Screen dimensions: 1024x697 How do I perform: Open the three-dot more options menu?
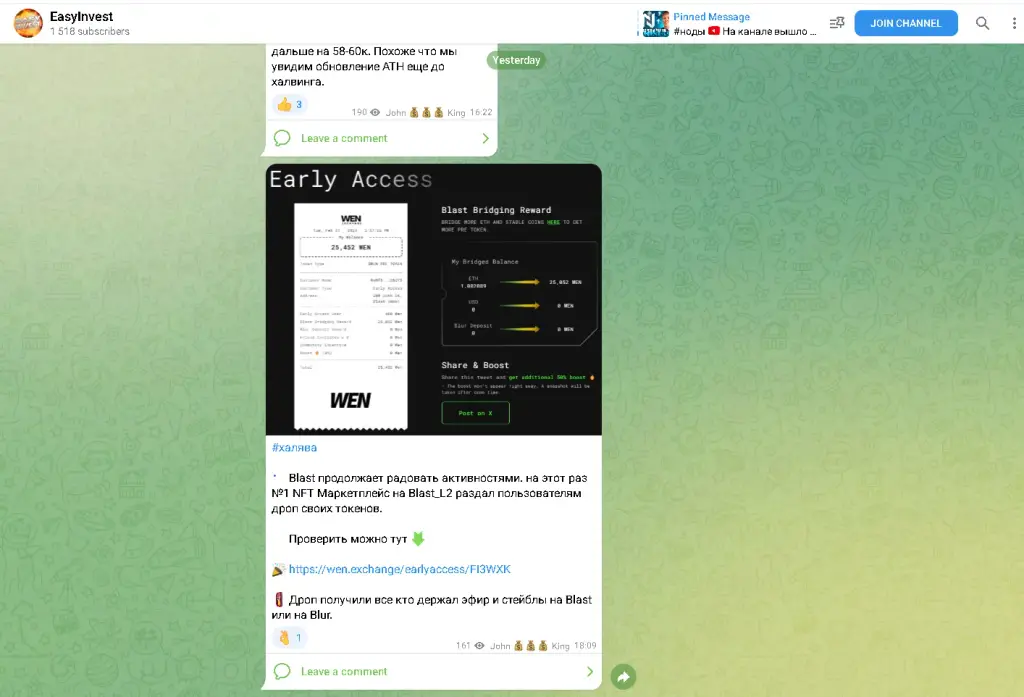(x=1014, y=24)
